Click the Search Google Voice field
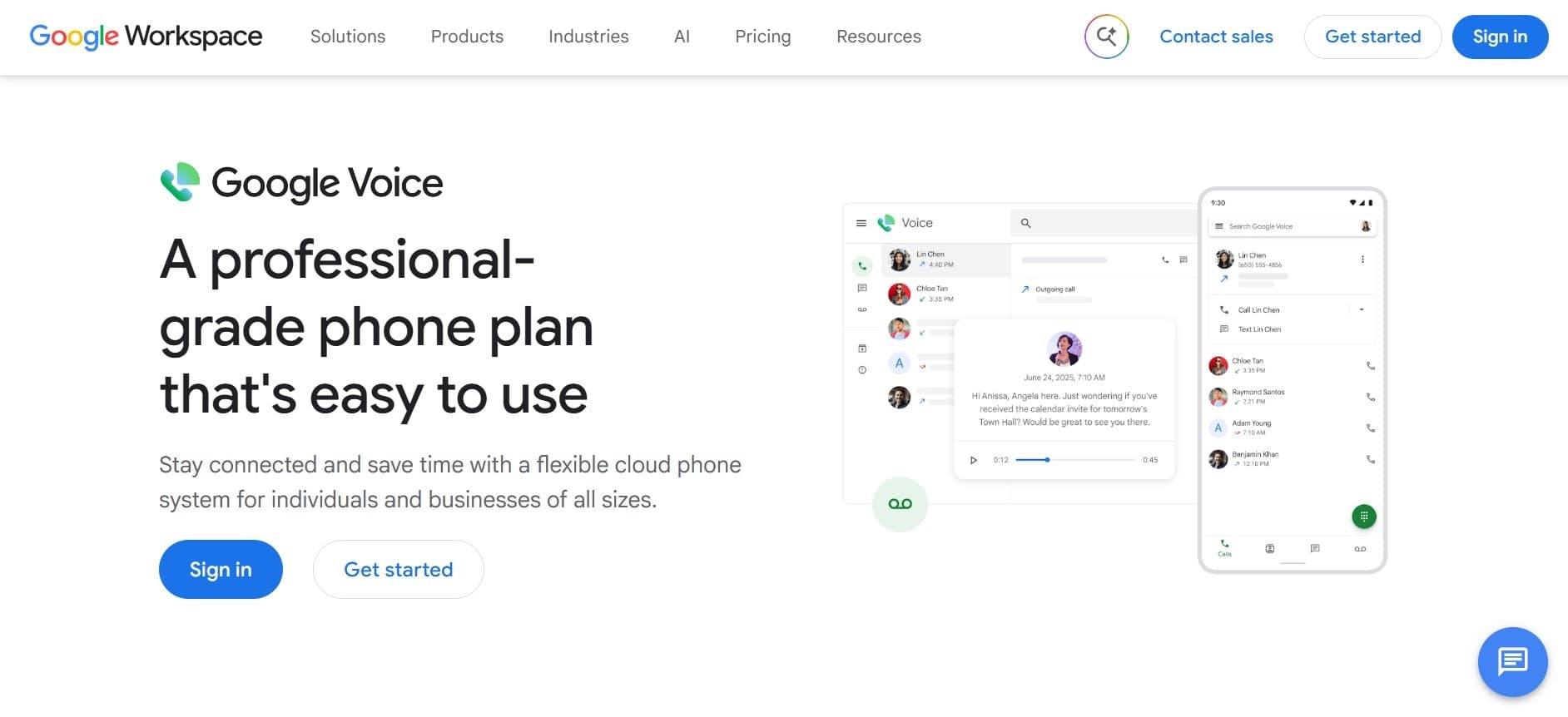 (x=1293, y=226)
